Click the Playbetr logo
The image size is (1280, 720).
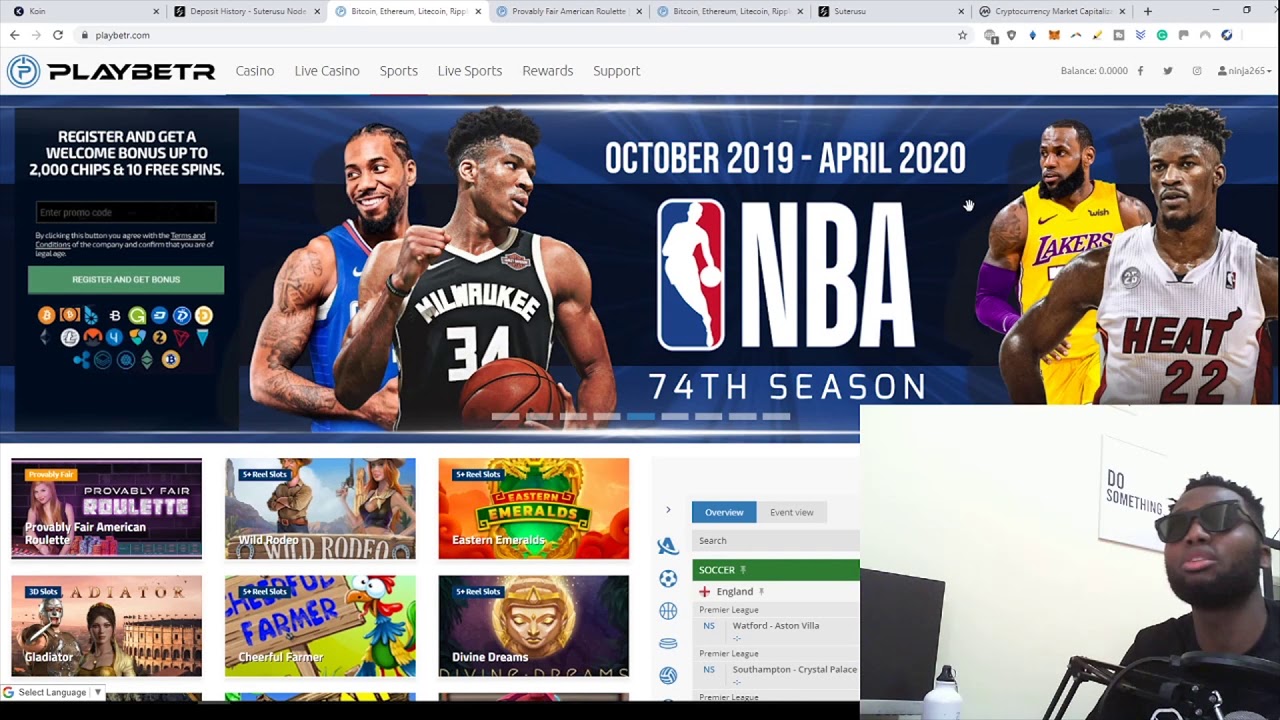pyautogui.click(x=110, y=71)
